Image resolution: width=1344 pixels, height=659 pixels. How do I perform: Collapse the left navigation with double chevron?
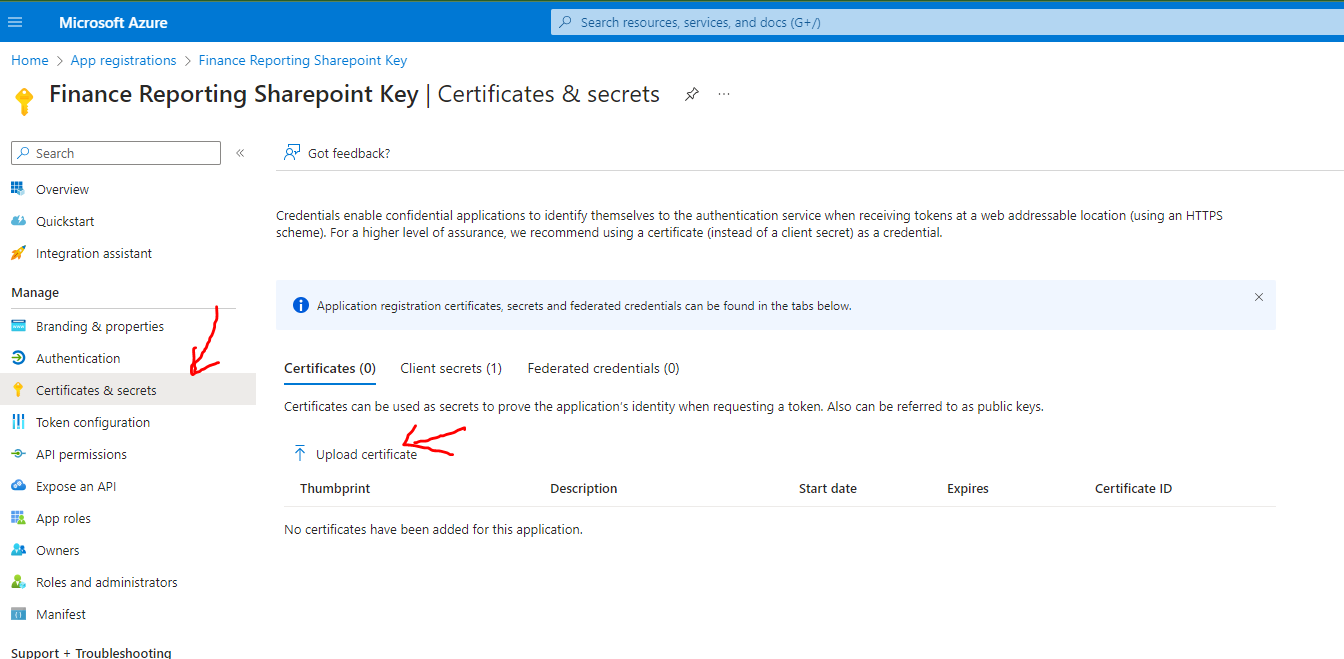pyautogui.click(x=240, y=153)
